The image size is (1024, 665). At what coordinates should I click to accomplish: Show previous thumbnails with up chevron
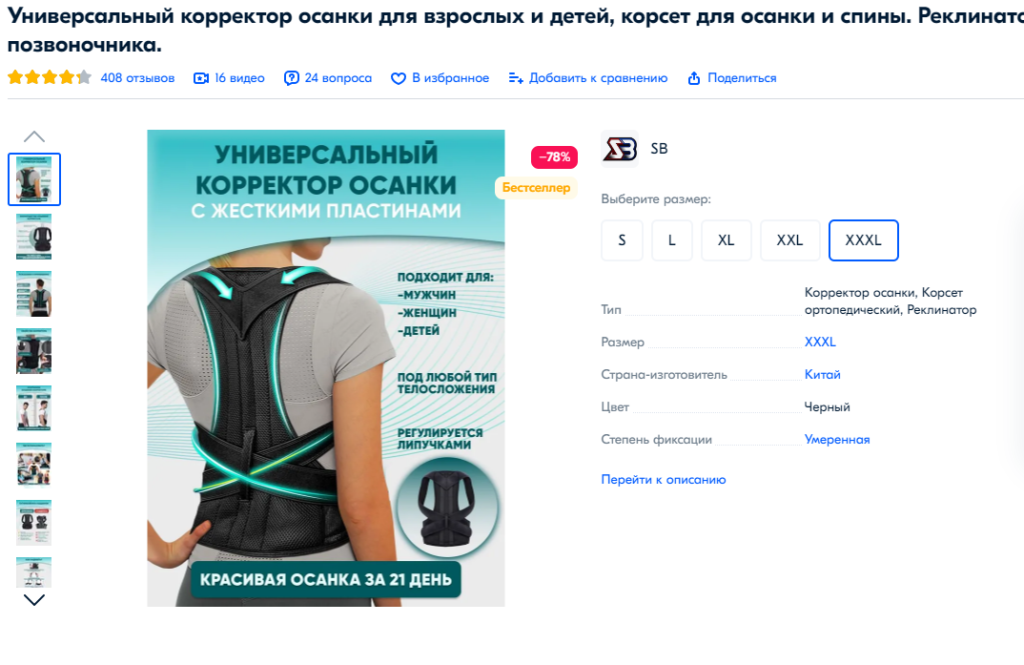(x=34, y=137)
